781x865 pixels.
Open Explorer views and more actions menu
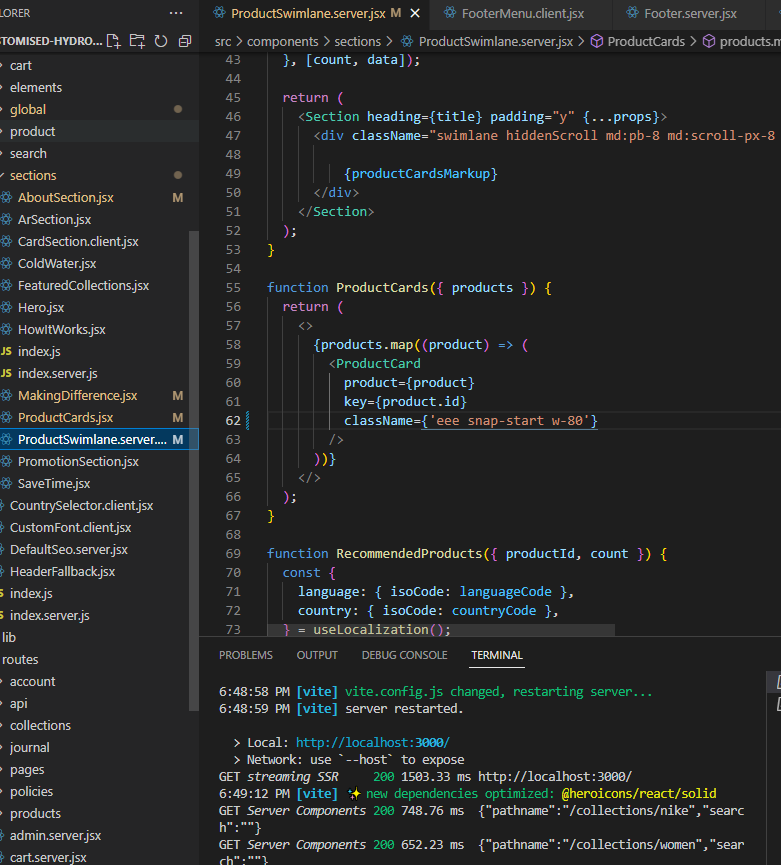(x=176, y=13)
